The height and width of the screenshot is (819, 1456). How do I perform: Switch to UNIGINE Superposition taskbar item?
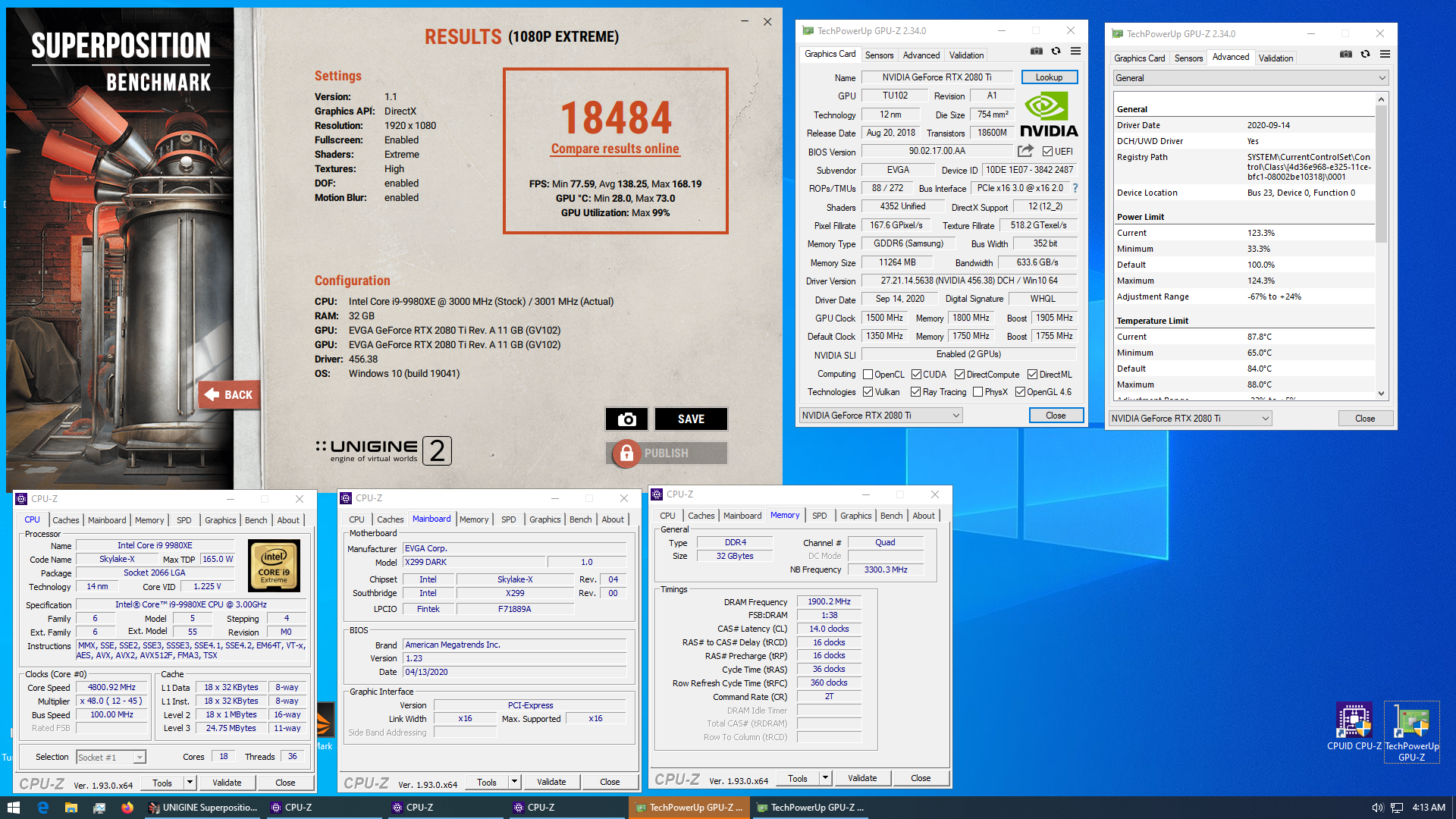pyautogui.click(x=202, y=808)
